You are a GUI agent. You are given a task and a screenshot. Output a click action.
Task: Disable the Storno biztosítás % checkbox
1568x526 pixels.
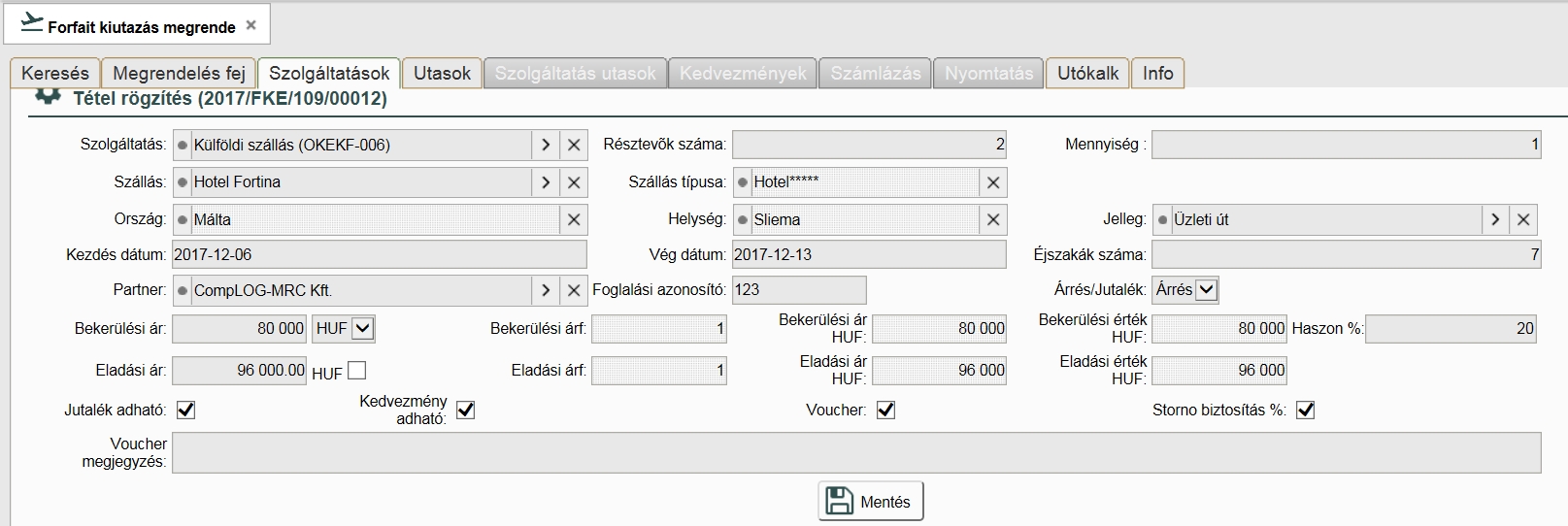tap(1306, 410)
